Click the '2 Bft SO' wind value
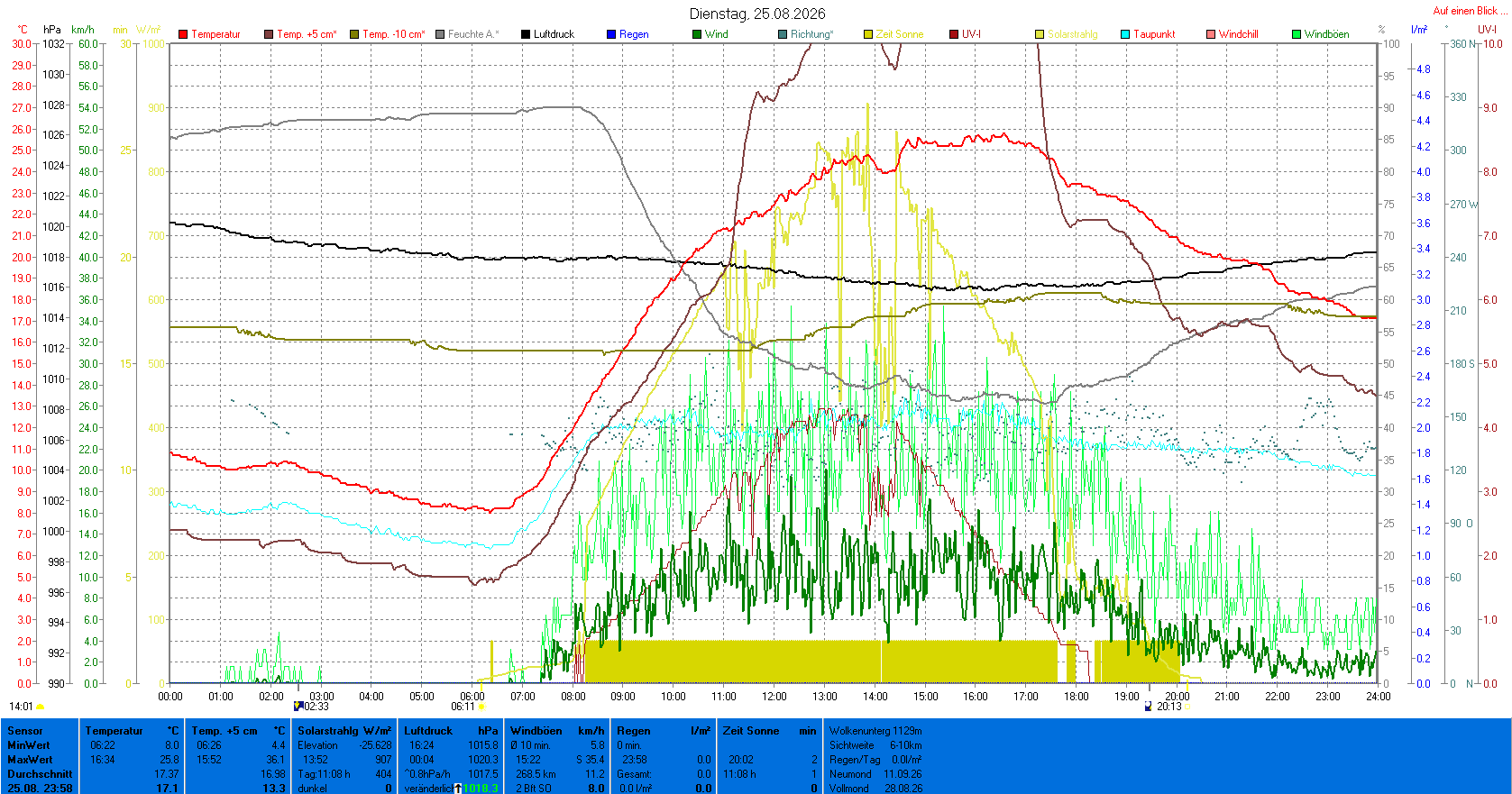This screenshot has width=1512, height=794. click(x=533, y=789)
